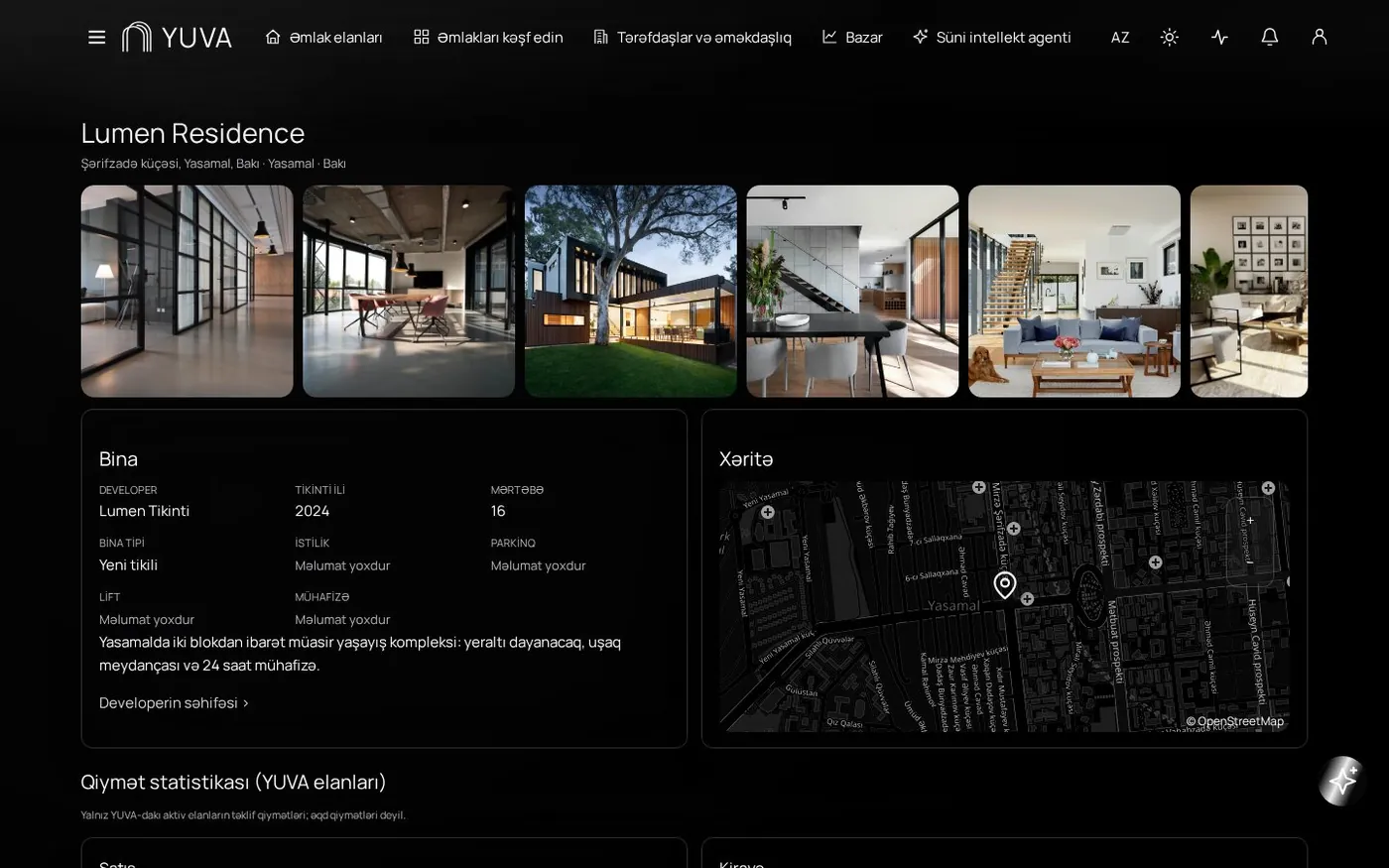1389x868 pixels.
Task: Click the construction year value 2024
Action: [x=312, y=511]
